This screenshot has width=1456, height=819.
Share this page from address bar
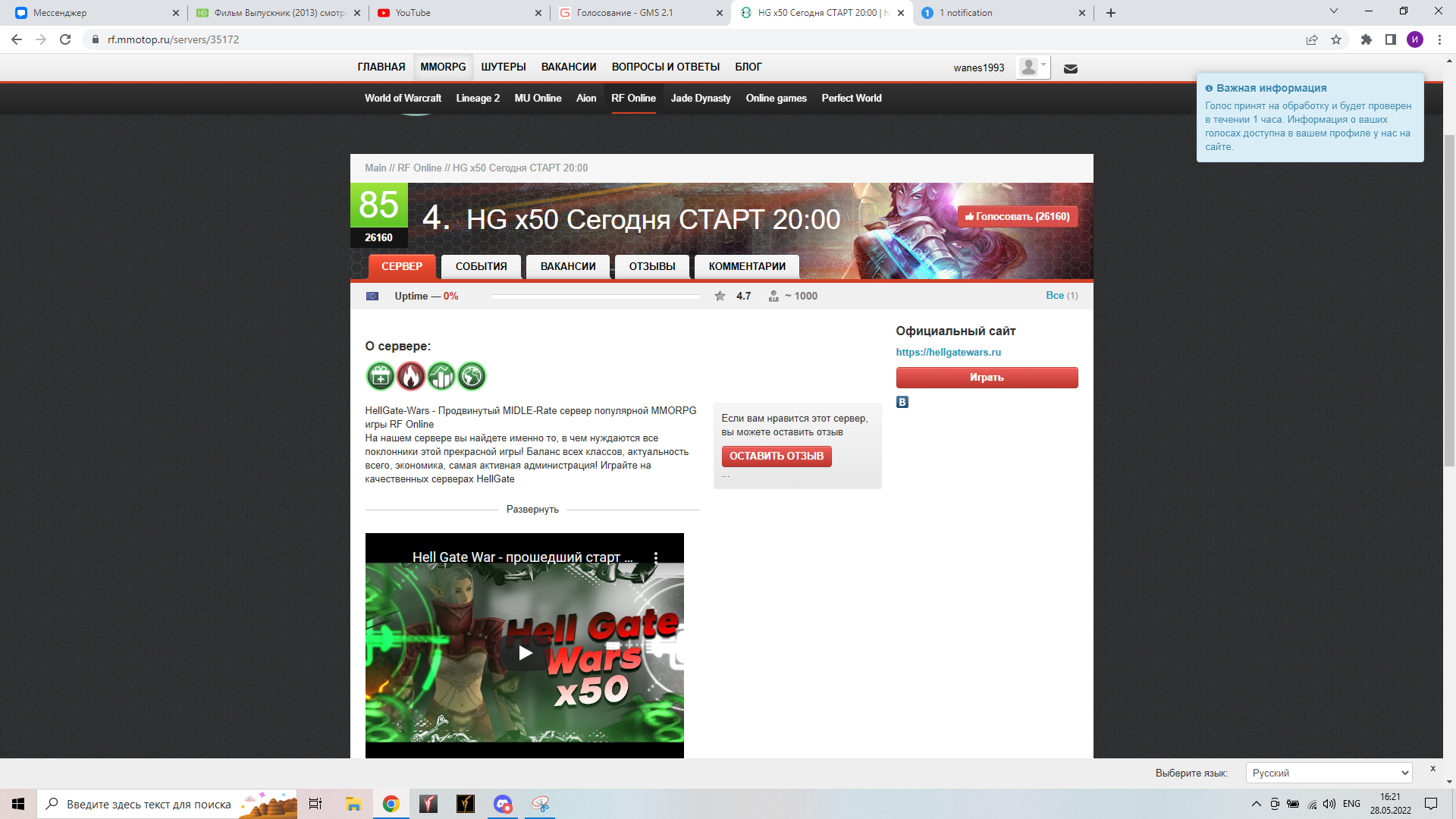1312,39
